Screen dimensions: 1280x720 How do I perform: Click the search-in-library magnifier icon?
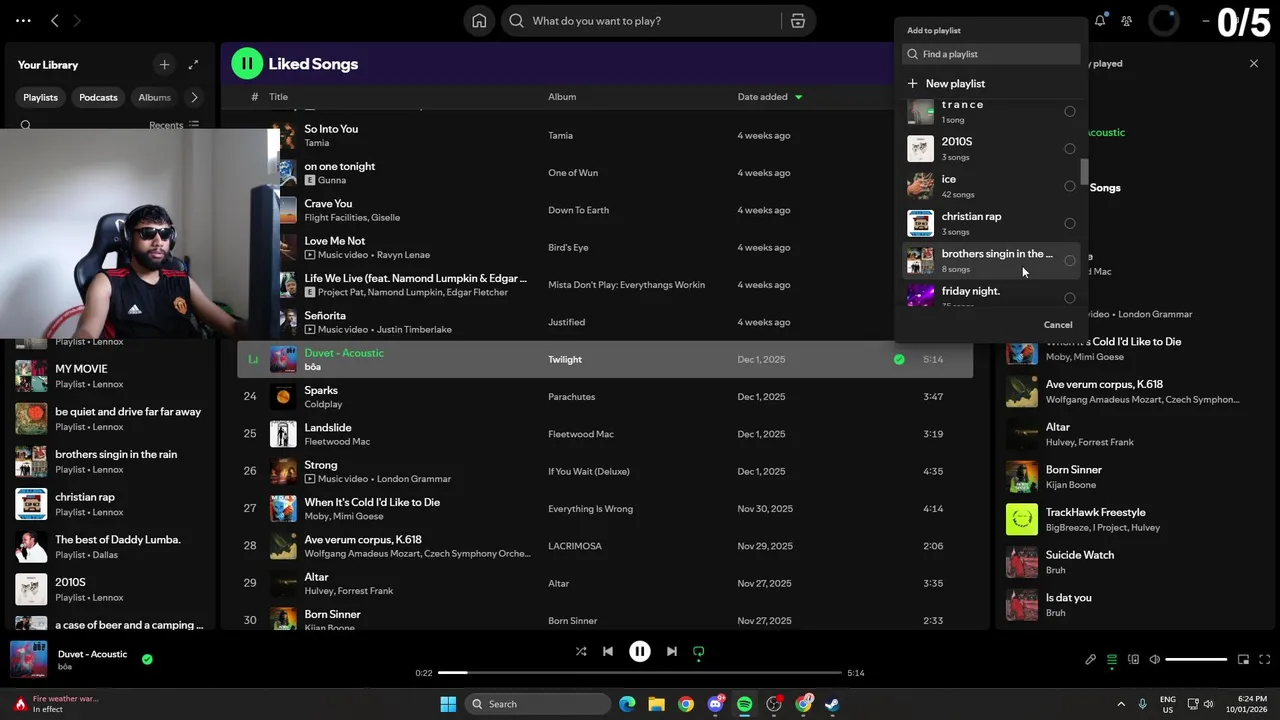[26, 125]
